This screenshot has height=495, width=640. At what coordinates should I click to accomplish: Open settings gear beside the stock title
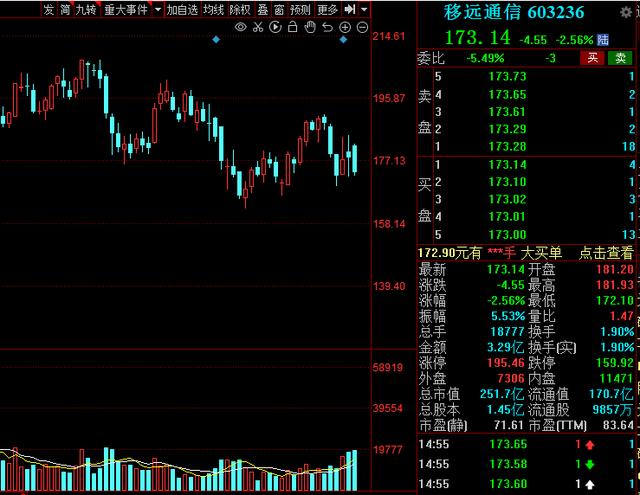tap(626, 12)
